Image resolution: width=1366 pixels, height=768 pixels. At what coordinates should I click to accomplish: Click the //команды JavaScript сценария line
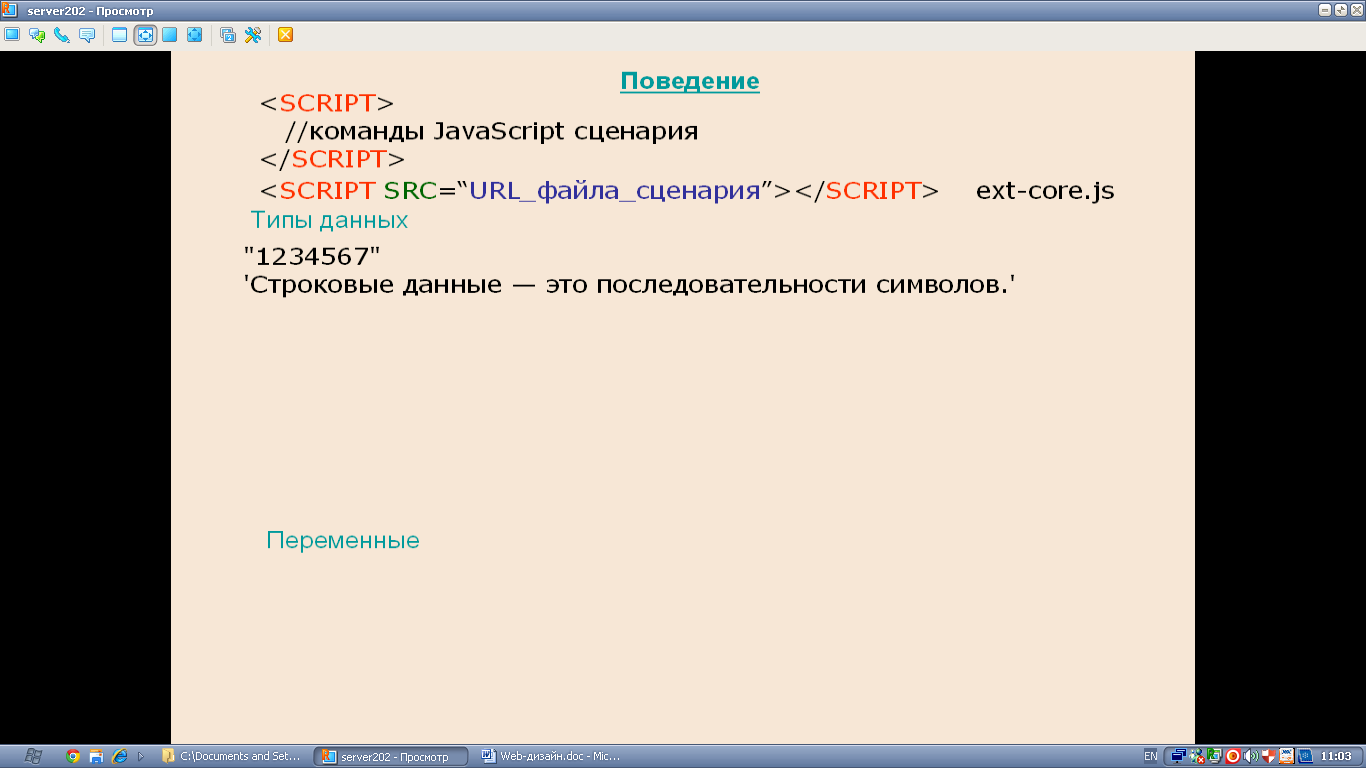[x=491, y=132]
